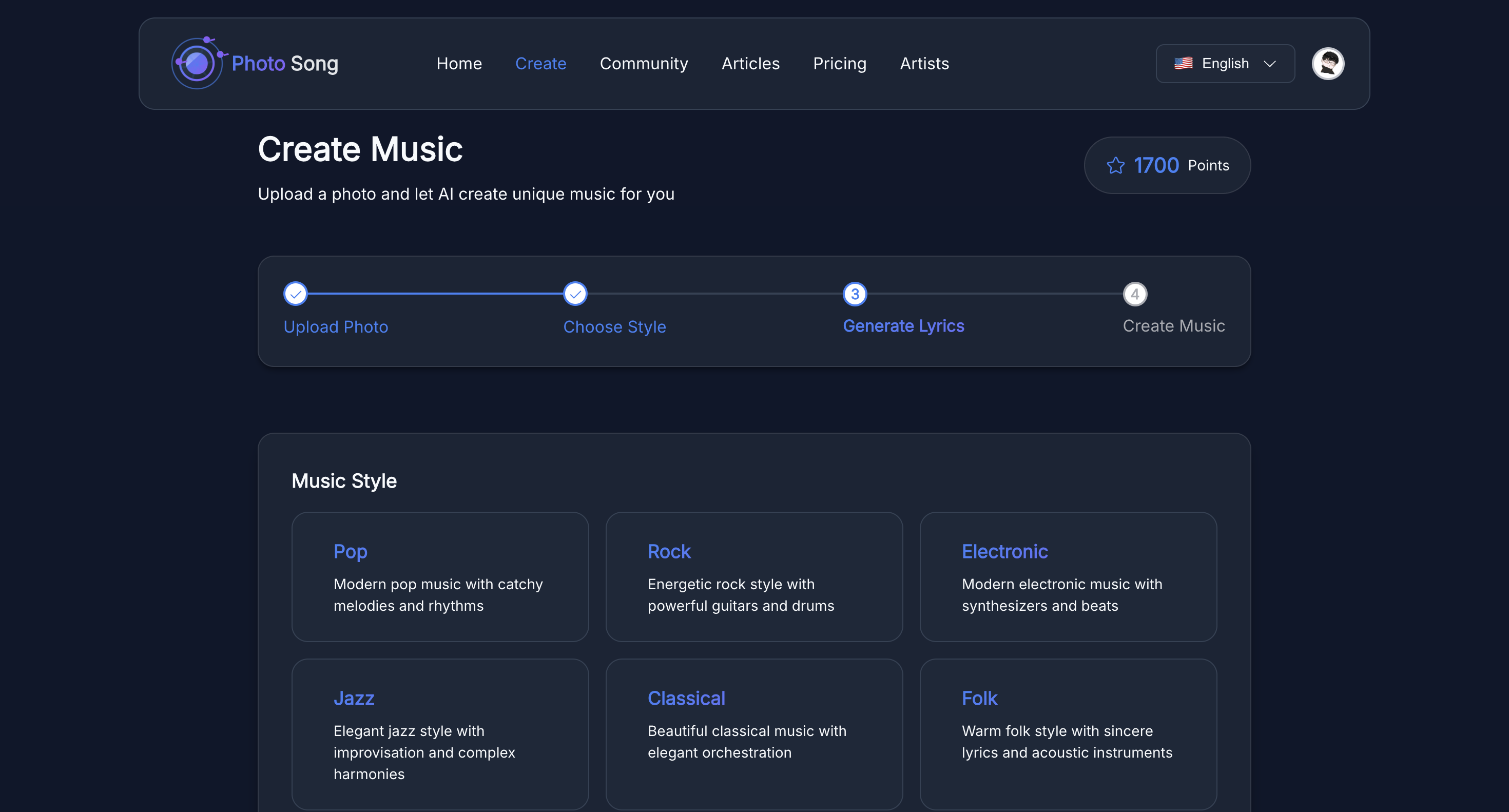Screen dimensions: 1509x812
Task: Click the Photo Song planet logo icon
Action: [197, 63]
